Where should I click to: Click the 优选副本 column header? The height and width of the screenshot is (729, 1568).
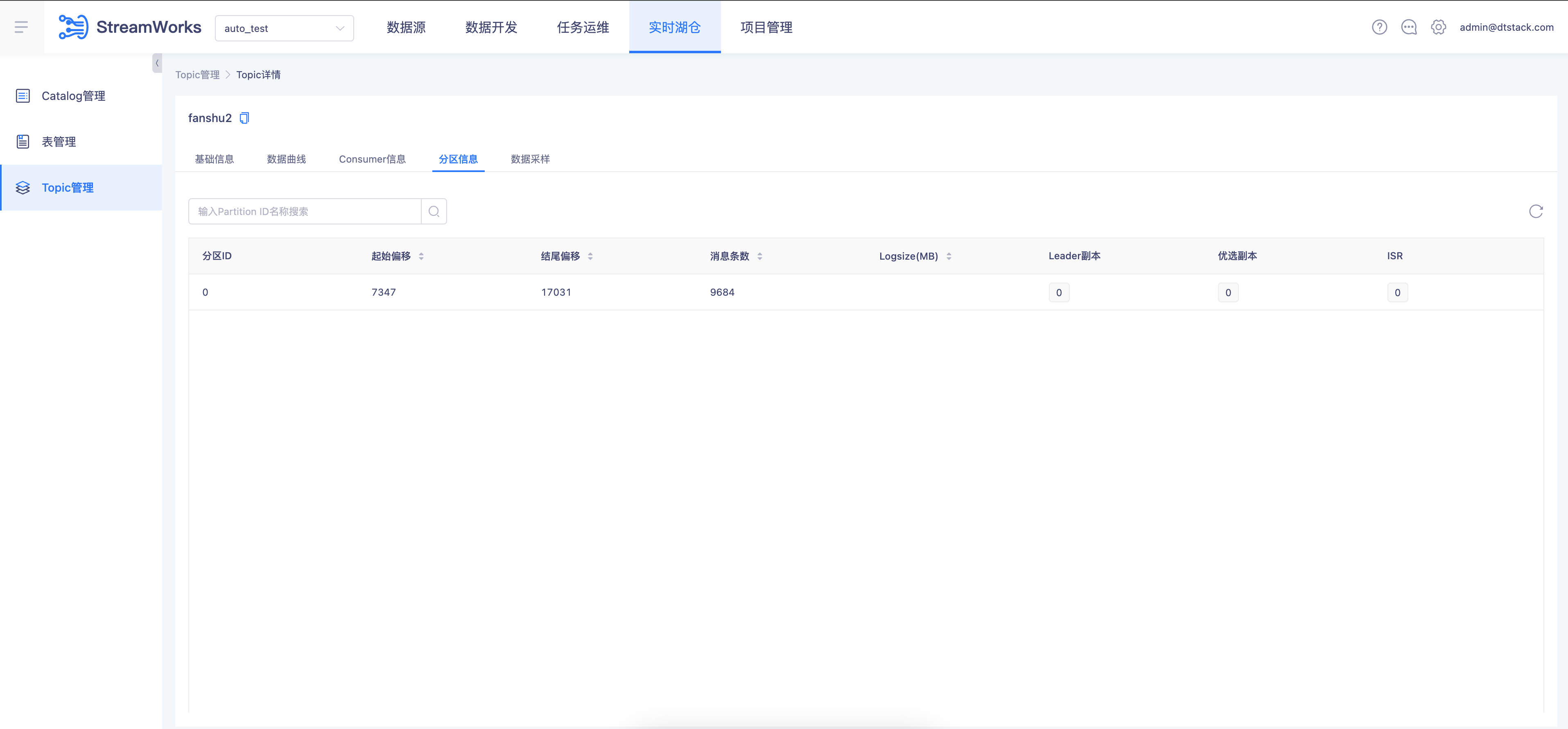coord(1238,256)
